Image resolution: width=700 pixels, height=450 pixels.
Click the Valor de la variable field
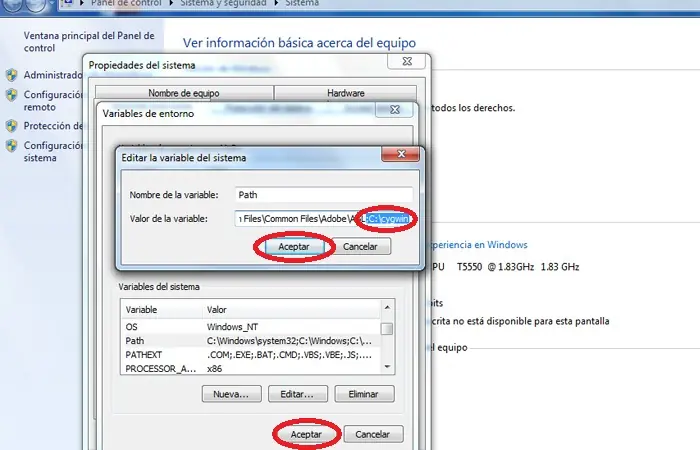tap(324, 219)
